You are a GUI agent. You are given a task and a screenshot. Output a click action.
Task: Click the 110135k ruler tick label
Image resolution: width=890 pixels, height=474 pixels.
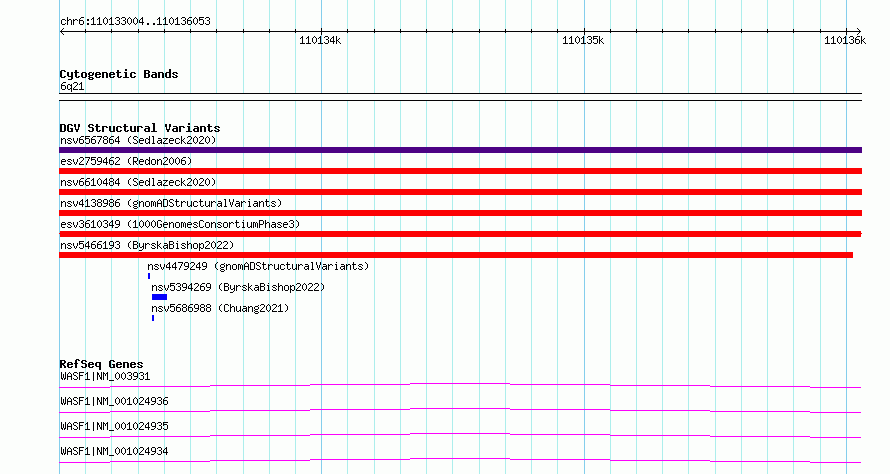point(583,40)
